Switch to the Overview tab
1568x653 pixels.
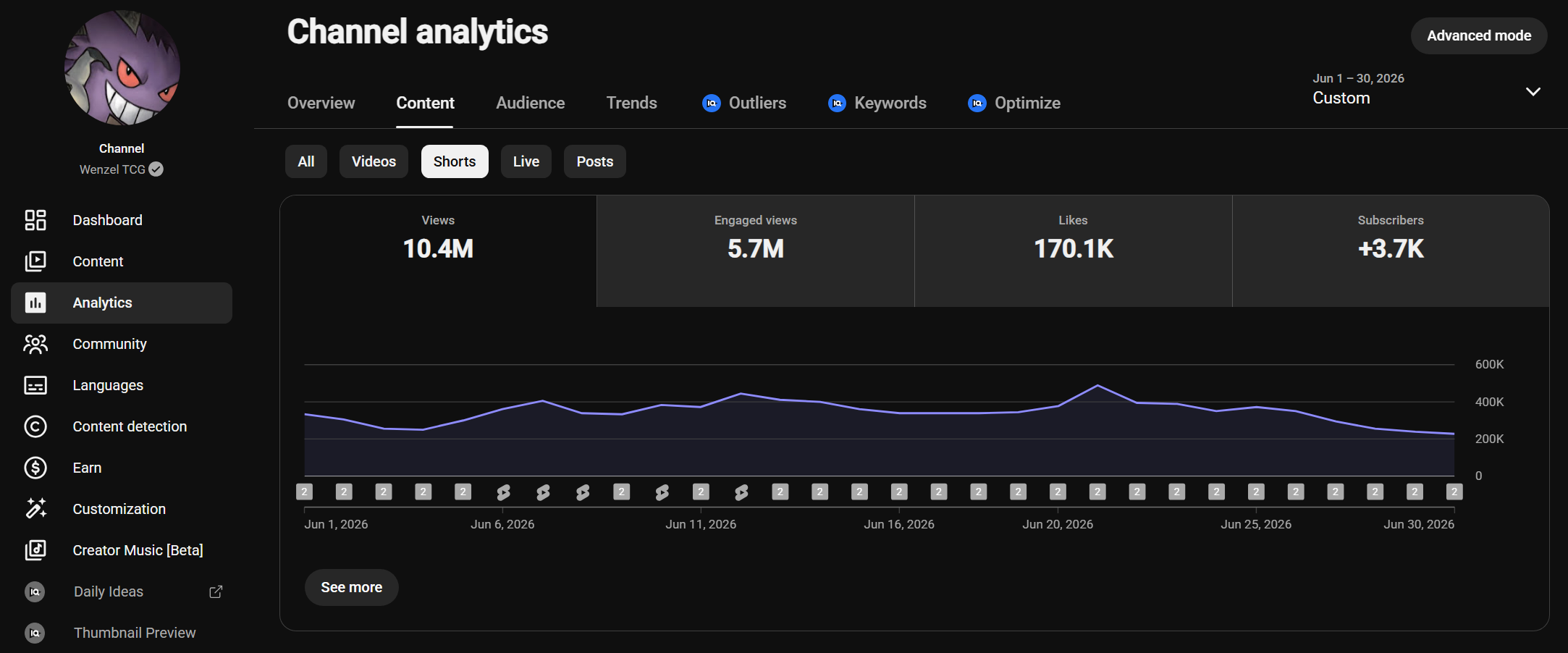click(321, 103)
